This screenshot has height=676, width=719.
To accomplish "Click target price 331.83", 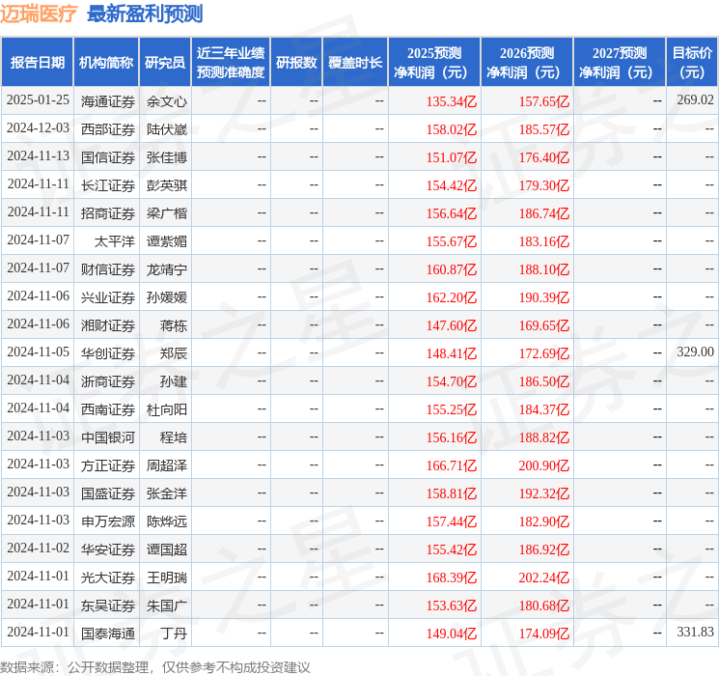I will coord(696,632).
